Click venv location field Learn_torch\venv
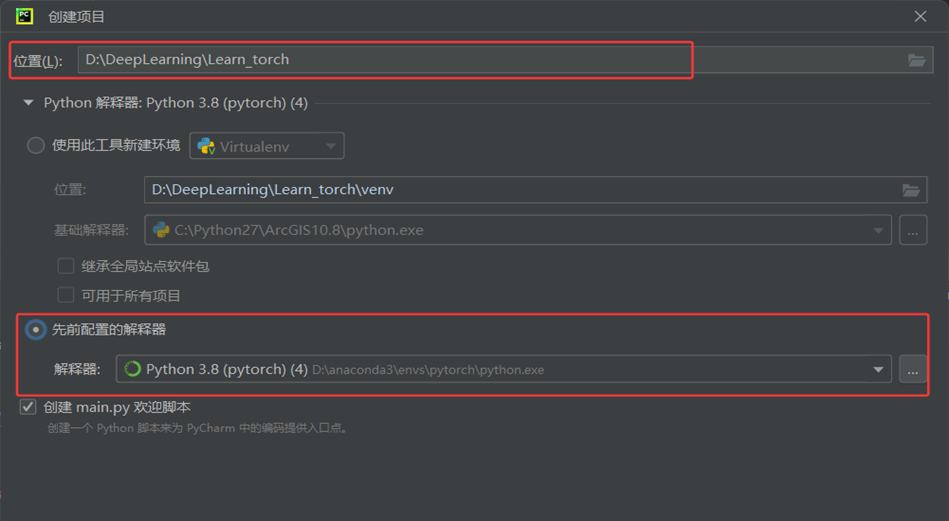The image size is (949, 521). (535, 190)
